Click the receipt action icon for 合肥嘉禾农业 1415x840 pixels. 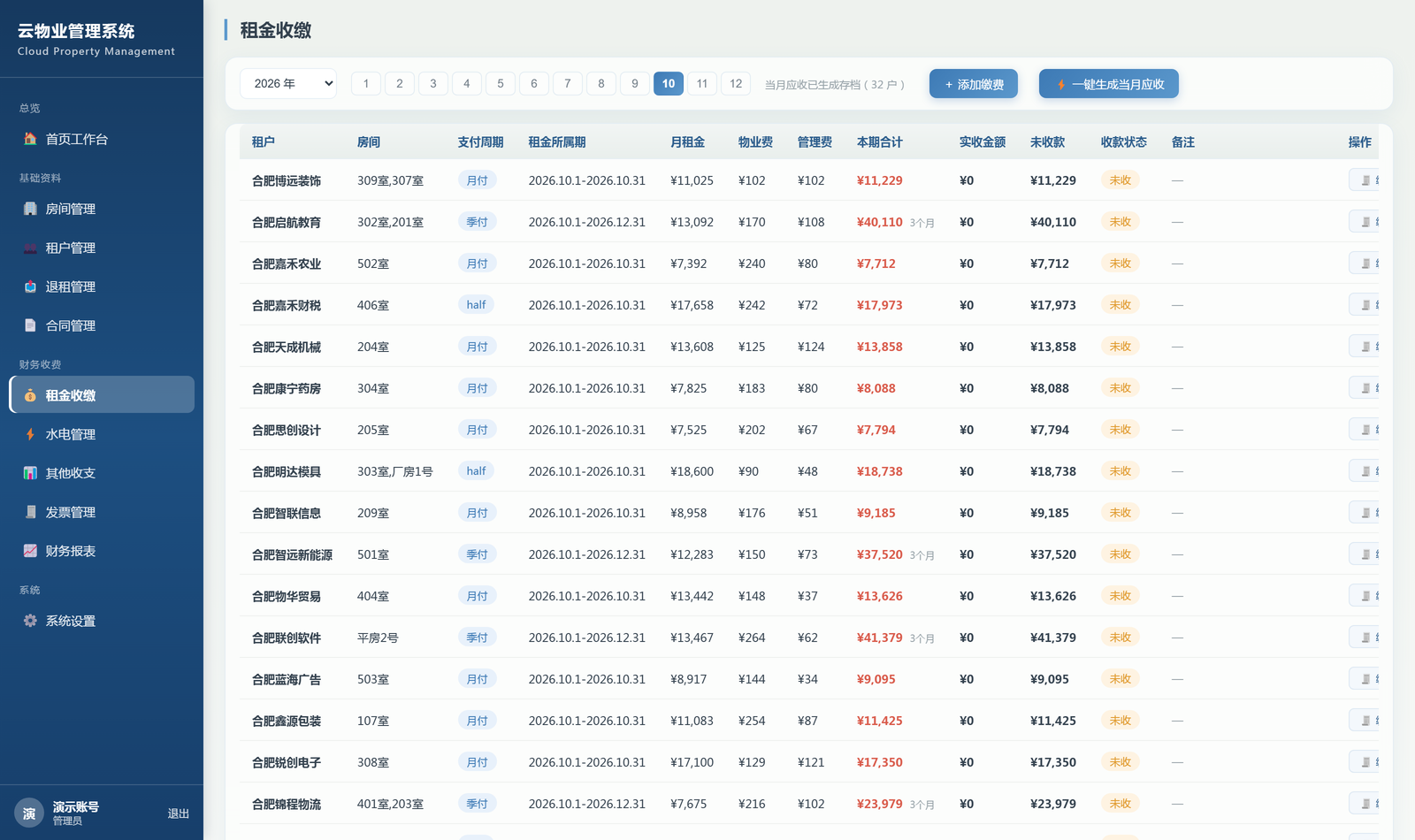tap(1365, 263)
